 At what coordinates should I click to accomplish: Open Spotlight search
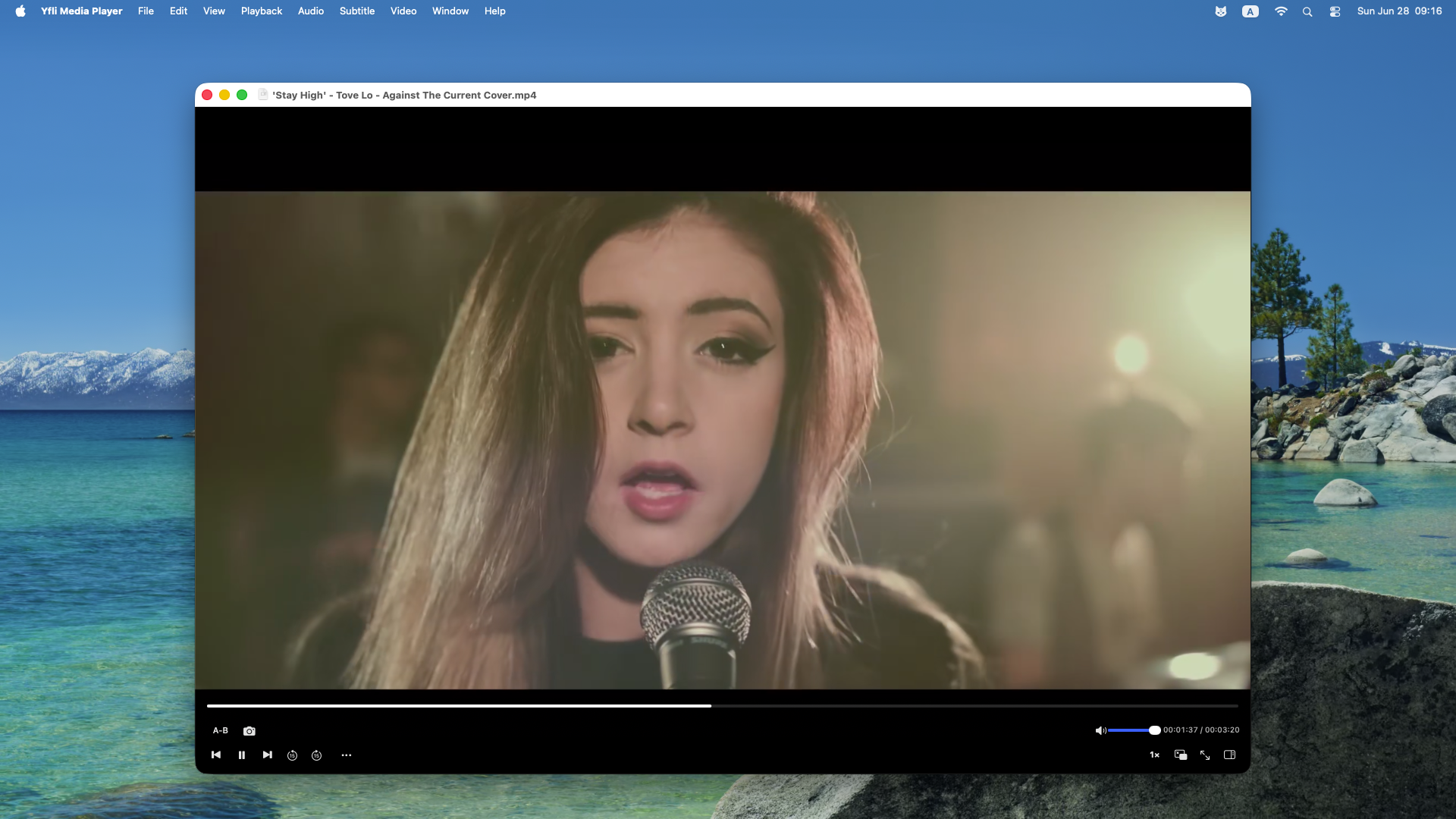[1307, 11]
